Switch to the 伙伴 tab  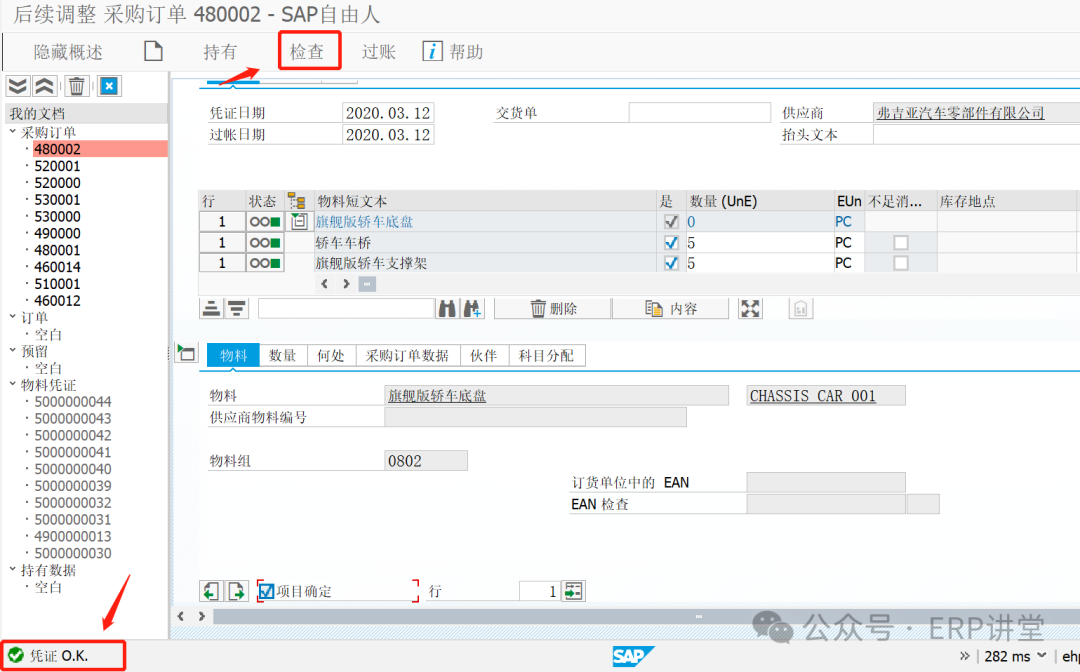484,355
